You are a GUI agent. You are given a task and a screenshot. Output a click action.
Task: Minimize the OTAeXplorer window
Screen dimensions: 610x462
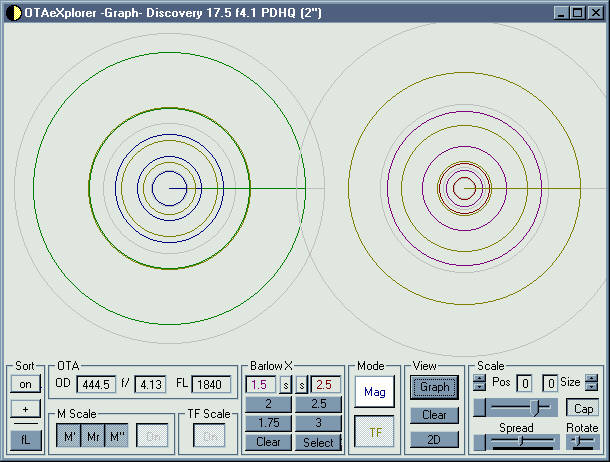coord(561,13)
